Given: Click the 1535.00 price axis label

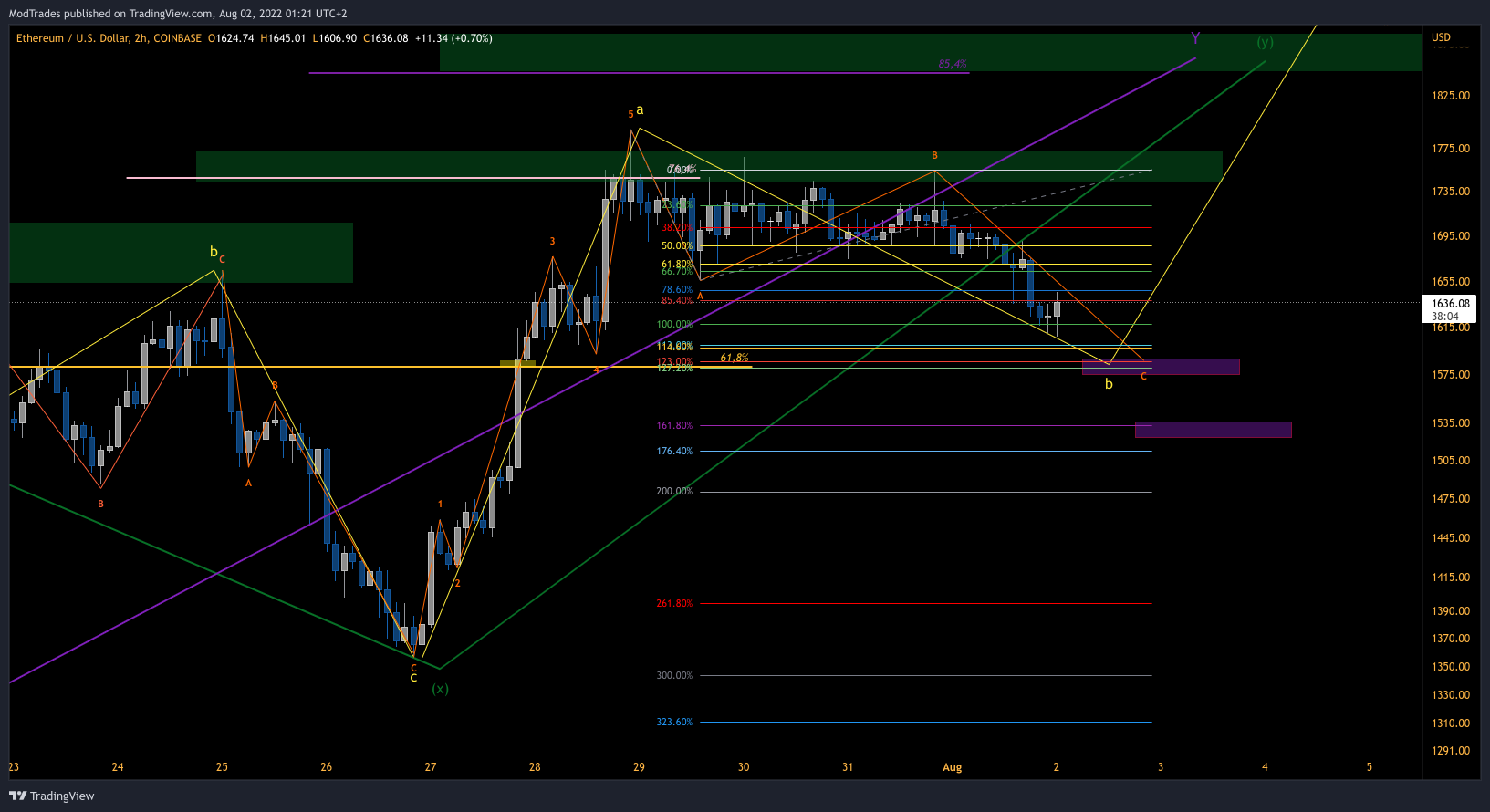Looking at the screenshot, I should pyautogui.click(x=1451, y=423).
